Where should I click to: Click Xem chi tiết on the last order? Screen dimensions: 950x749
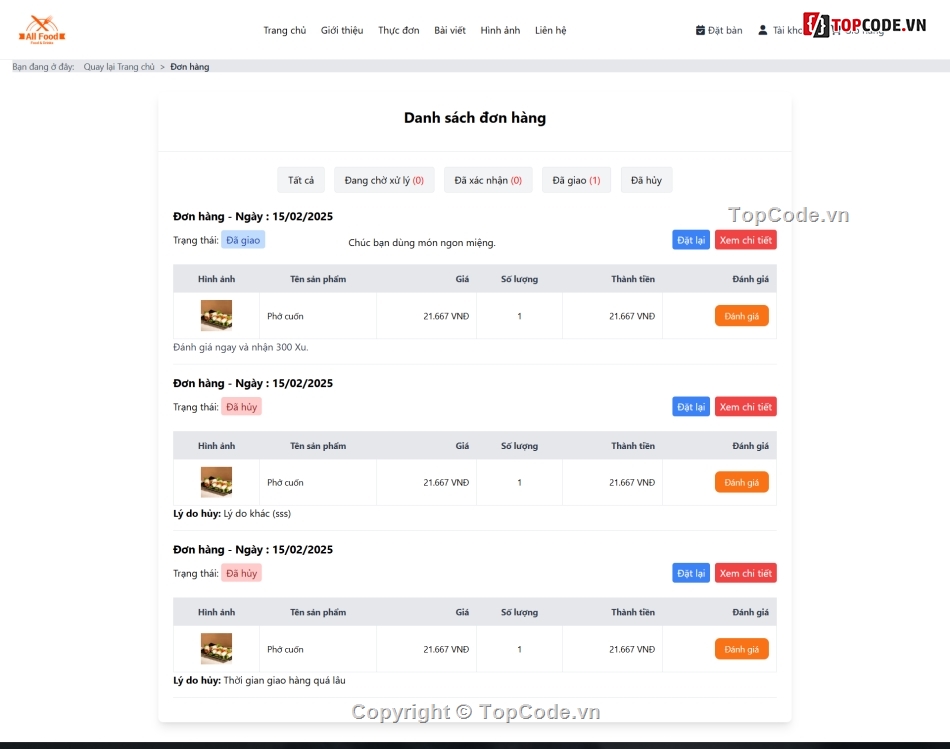pos(745,573)
